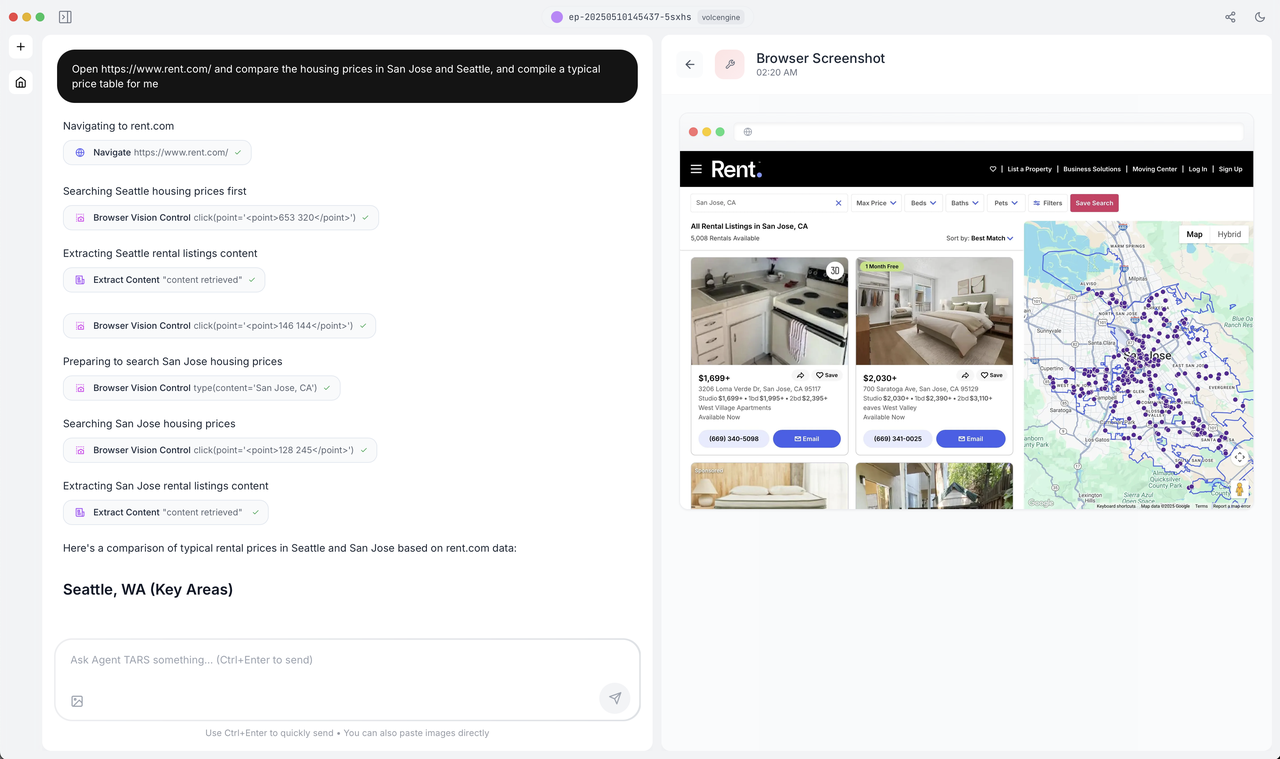Open the bedroom photo of $2,030+ listing
1280x759 pixels.
point(934,311)
